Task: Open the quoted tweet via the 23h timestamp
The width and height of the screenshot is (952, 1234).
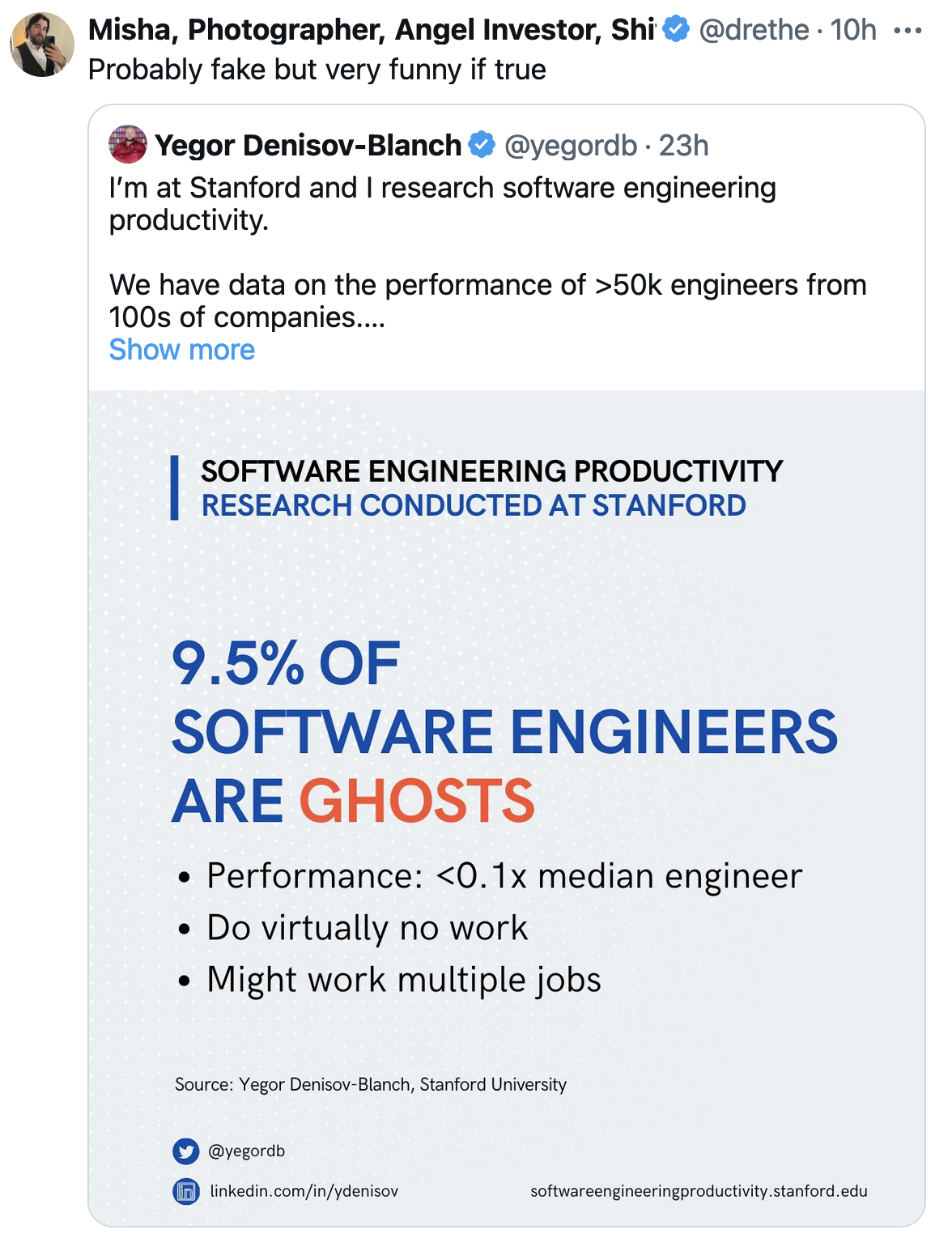Action: pyautogui.click(x=684, y=146)
